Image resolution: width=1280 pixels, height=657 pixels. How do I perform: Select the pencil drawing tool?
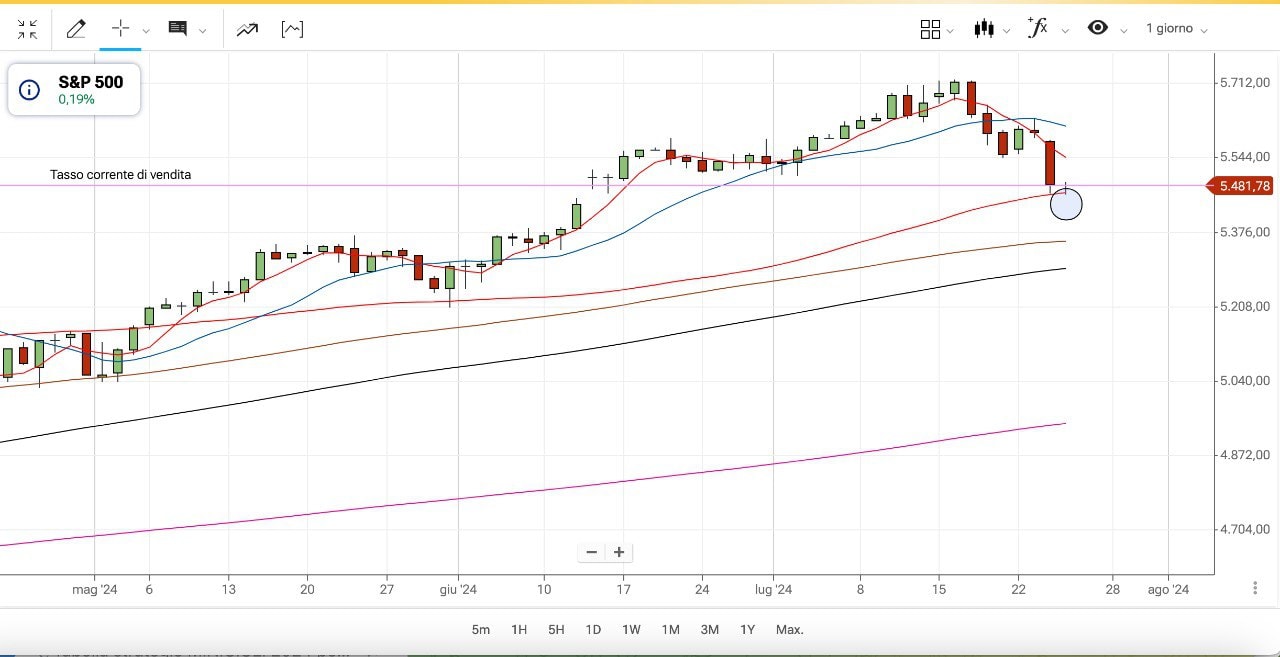click(x=76, y=29)
